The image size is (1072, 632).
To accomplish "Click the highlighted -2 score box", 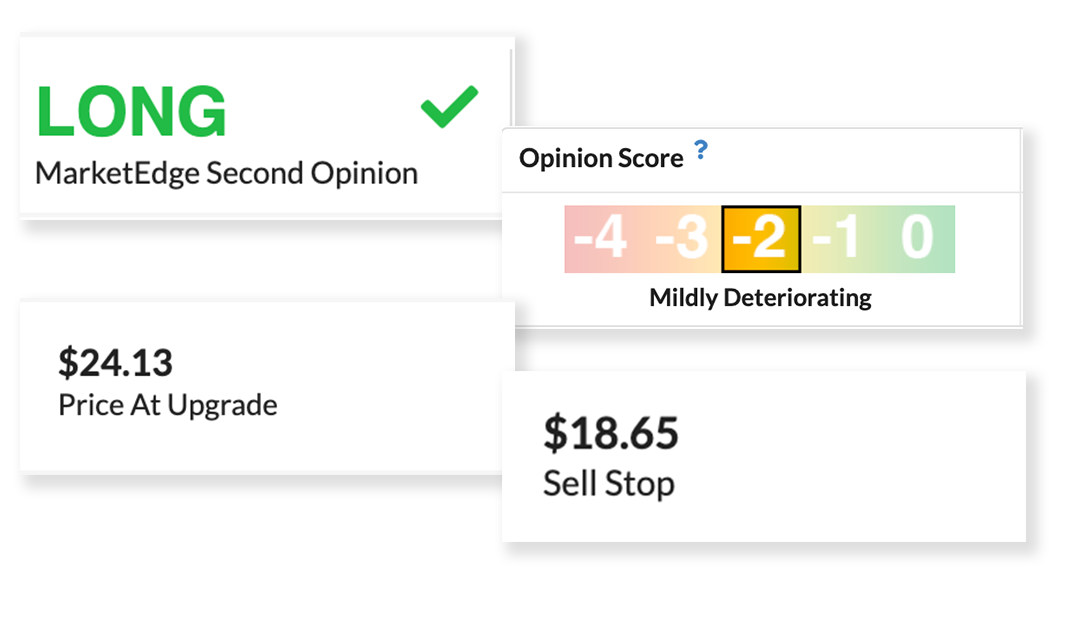I will click(760, 240).
